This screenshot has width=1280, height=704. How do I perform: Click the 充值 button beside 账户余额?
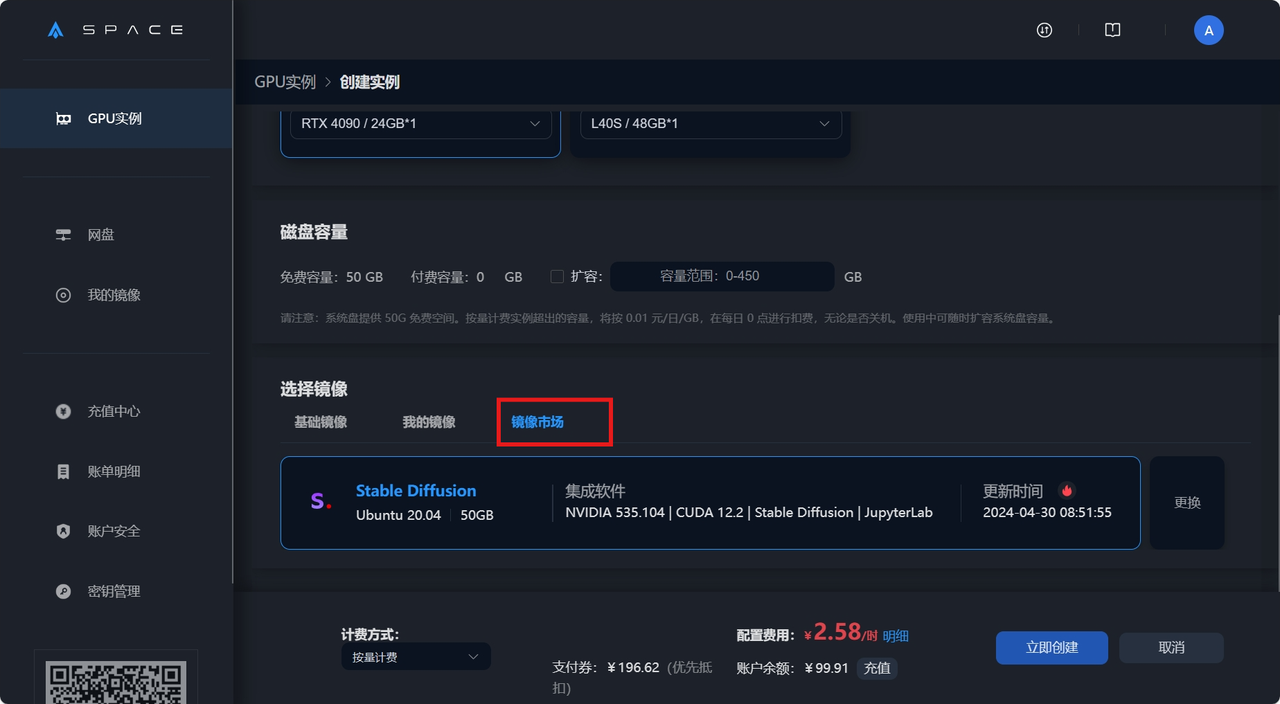877,668
